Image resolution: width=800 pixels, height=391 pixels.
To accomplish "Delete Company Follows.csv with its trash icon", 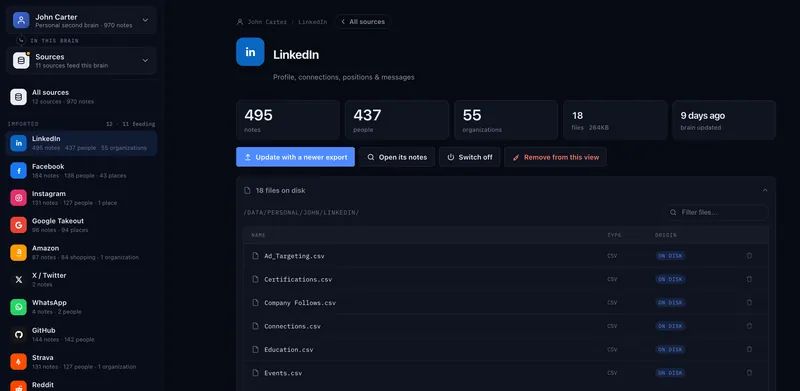I will point(749,303).
